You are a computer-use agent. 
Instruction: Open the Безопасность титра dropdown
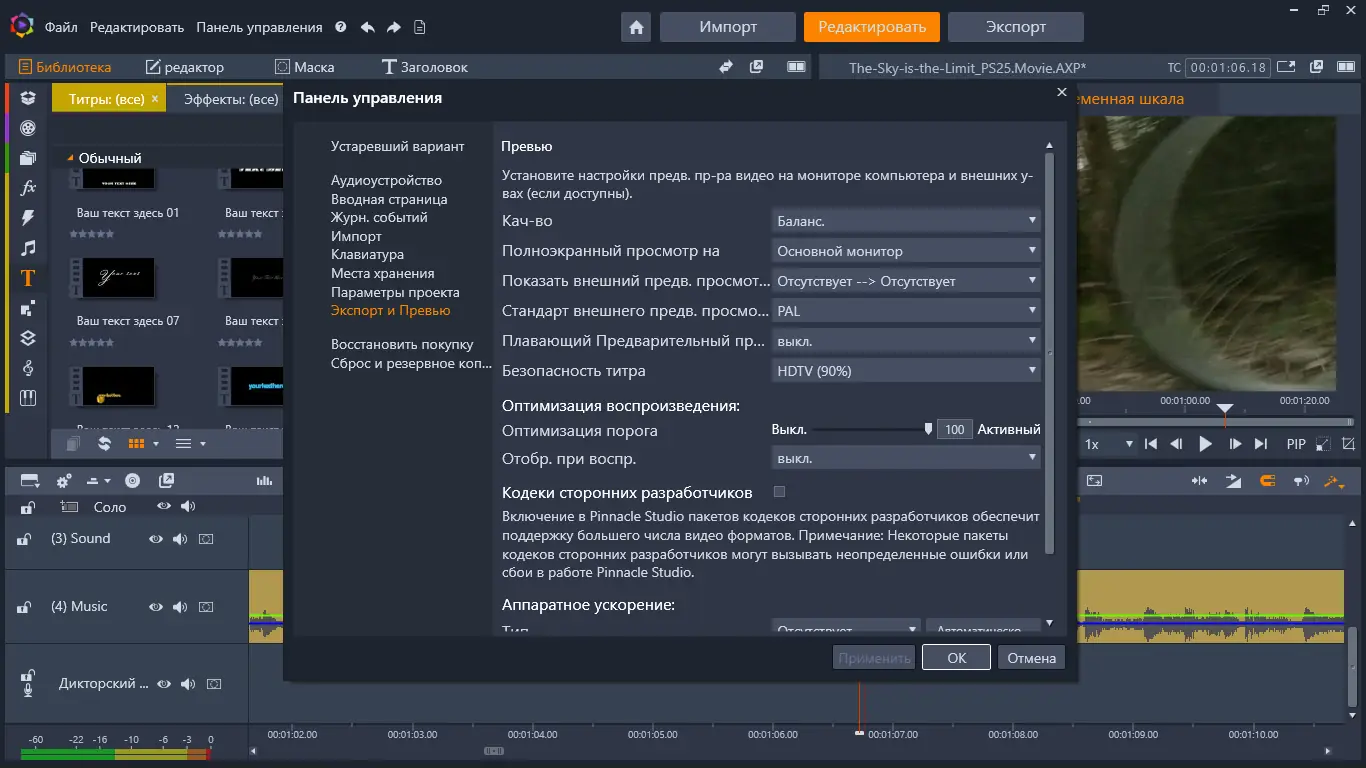[x=905, y=370]
